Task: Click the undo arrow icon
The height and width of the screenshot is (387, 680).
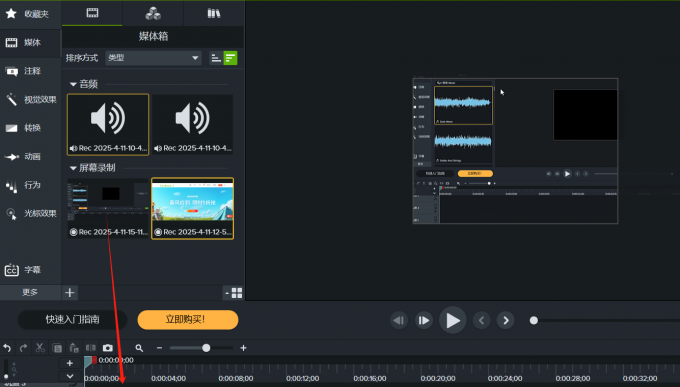Action: [7, 348]
